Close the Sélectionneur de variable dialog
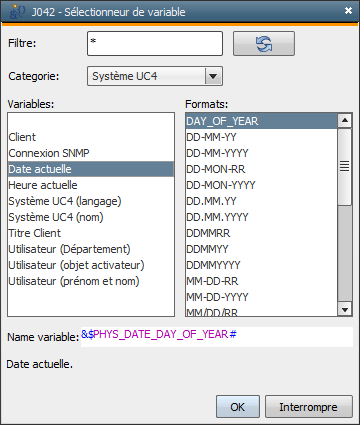Viewport: 360px width, 425px height. click(x=348, y=11)
